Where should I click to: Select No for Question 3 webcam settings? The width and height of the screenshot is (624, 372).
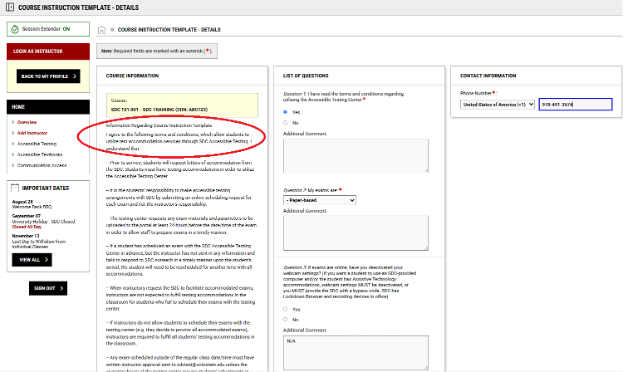click(x=285, y=319)
